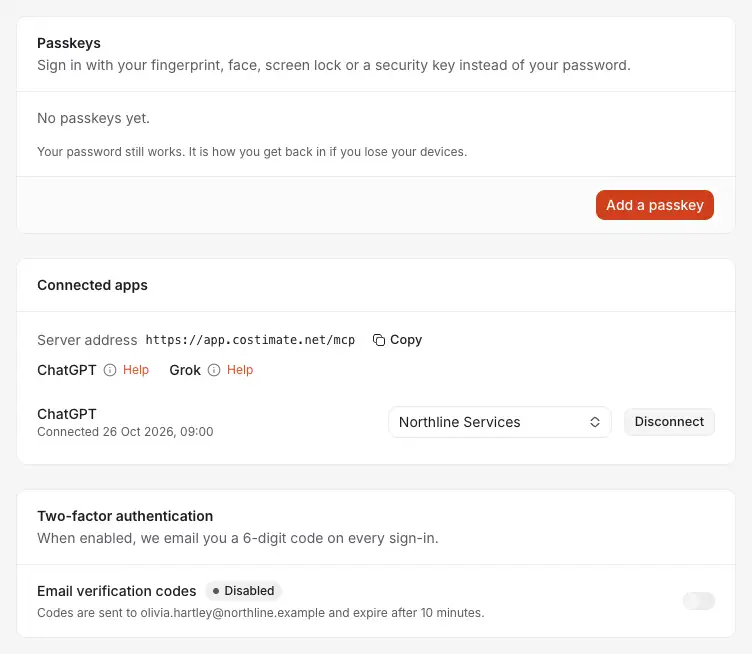
Task: Open the Grok info icon
Action: click(x=214, y=370)
